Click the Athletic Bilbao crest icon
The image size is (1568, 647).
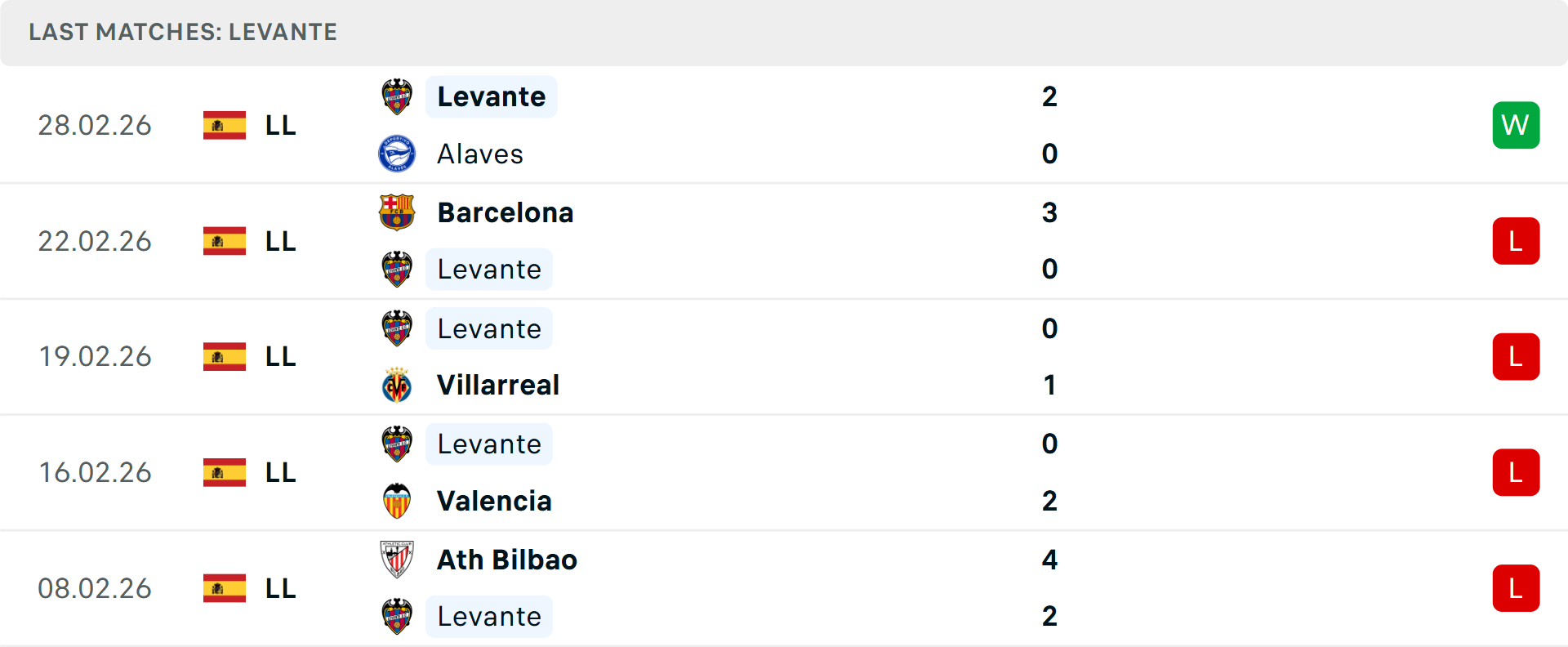397,560
